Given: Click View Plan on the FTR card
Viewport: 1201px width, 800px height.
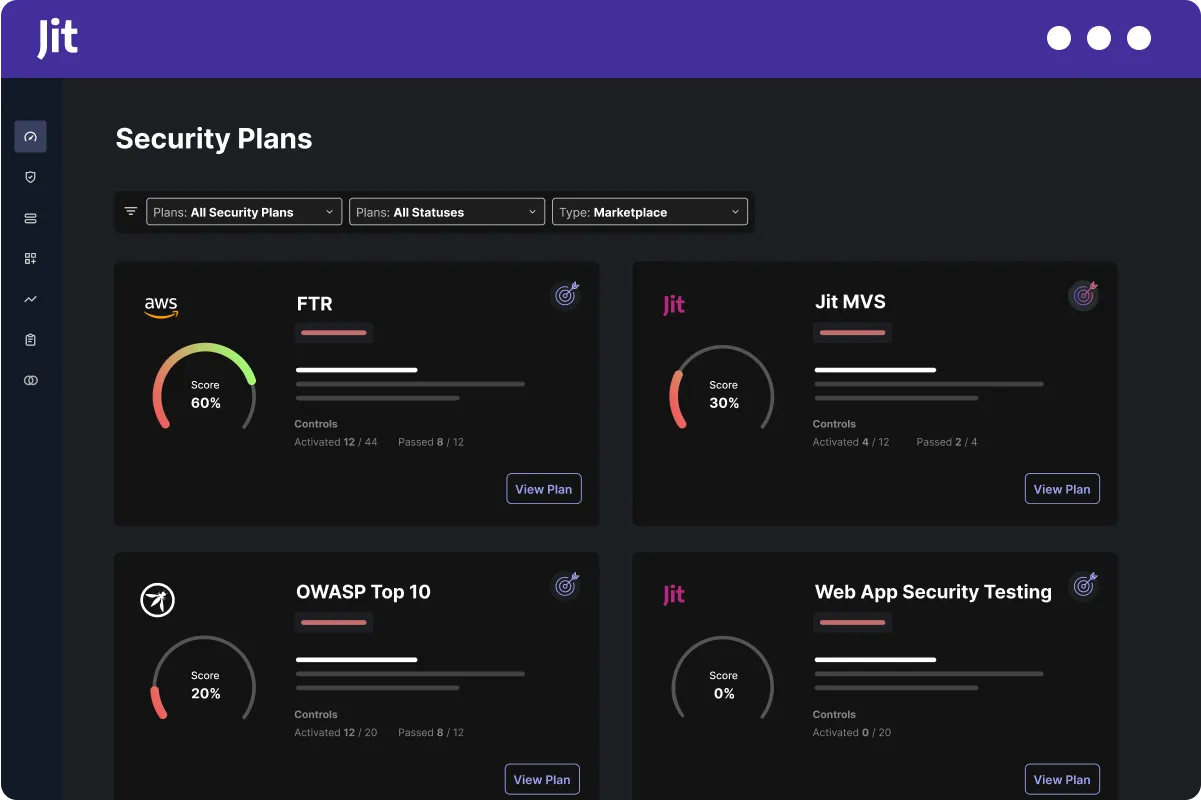Looking at the screenshot, I should [543, 488].
